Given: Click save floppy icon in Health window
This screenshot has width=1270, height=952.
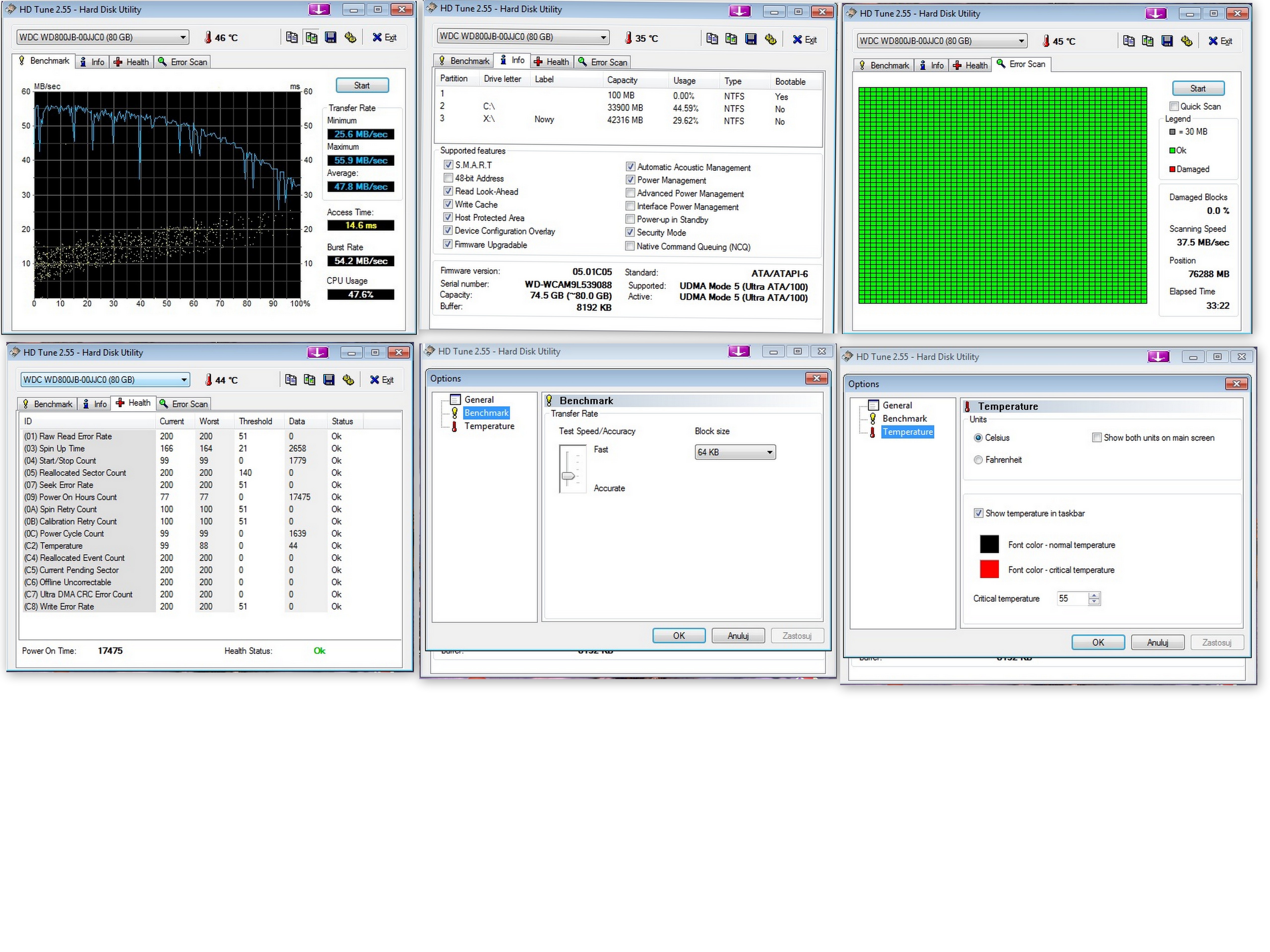Looking at the screenshot, I should [329, 380].
